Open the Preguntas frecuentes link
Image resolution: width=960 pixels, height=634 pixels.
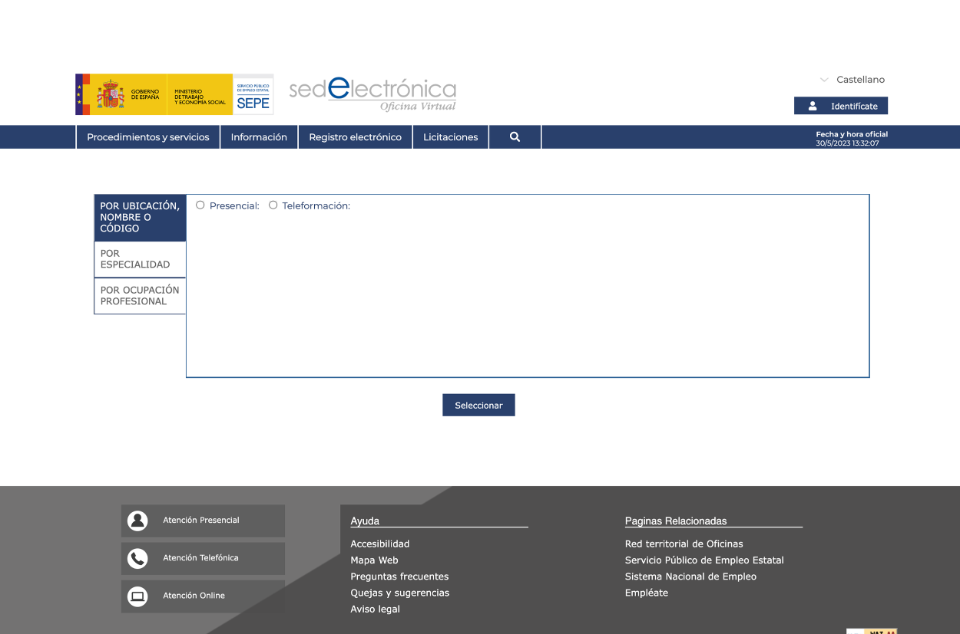coord(399,577)
